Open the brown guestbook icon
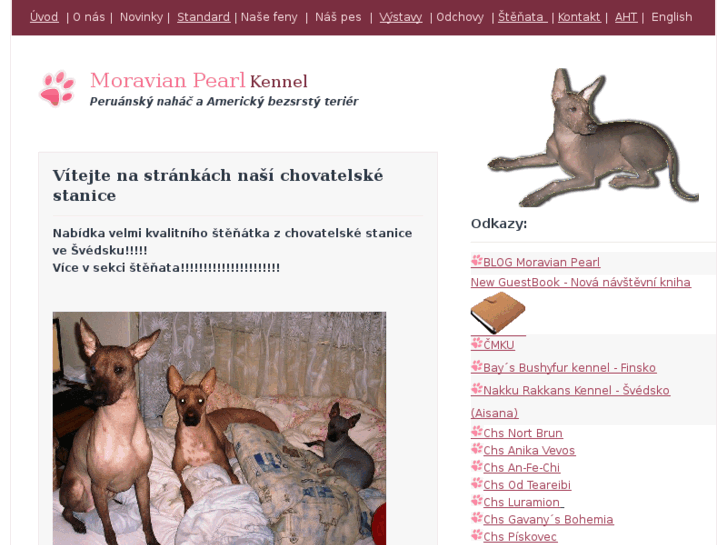 (x=498, y=312)
